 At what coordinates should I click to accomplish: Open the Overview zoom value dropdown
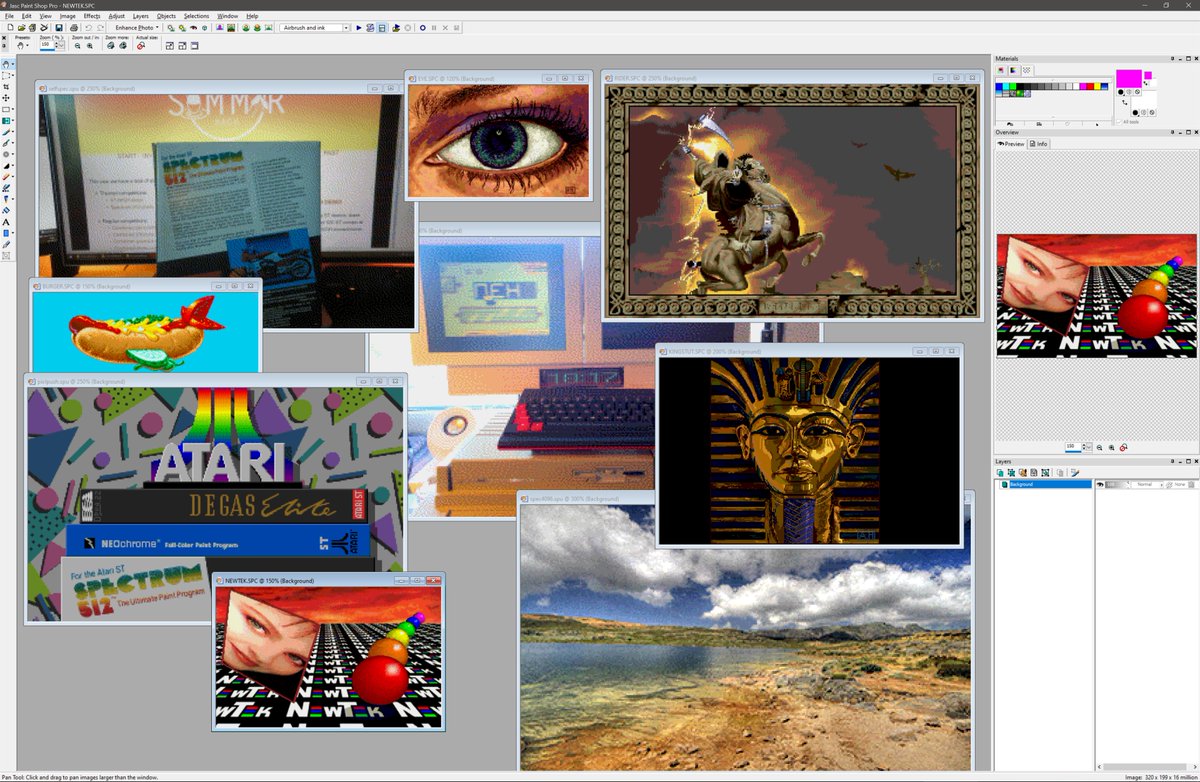point(1089,447)
